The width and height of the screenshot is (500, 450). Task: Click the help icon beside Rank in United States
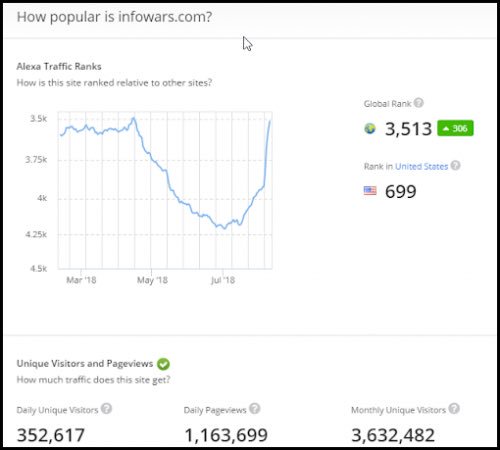(455, 166)
